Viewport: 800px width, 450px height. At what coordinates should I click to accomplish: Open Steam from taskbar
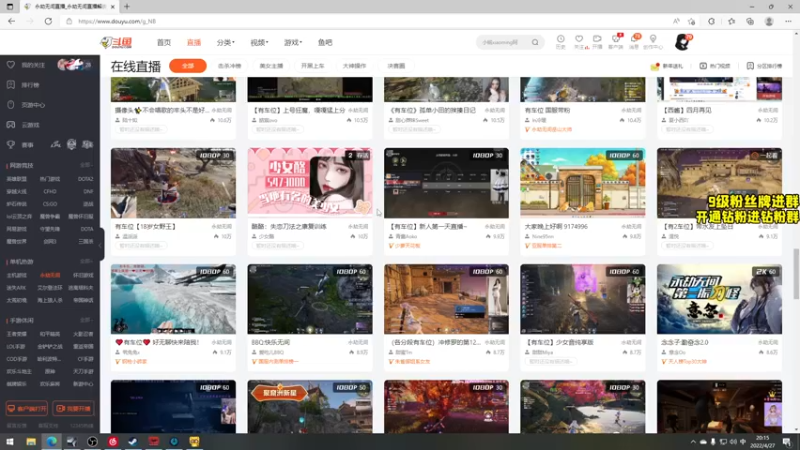133,441
